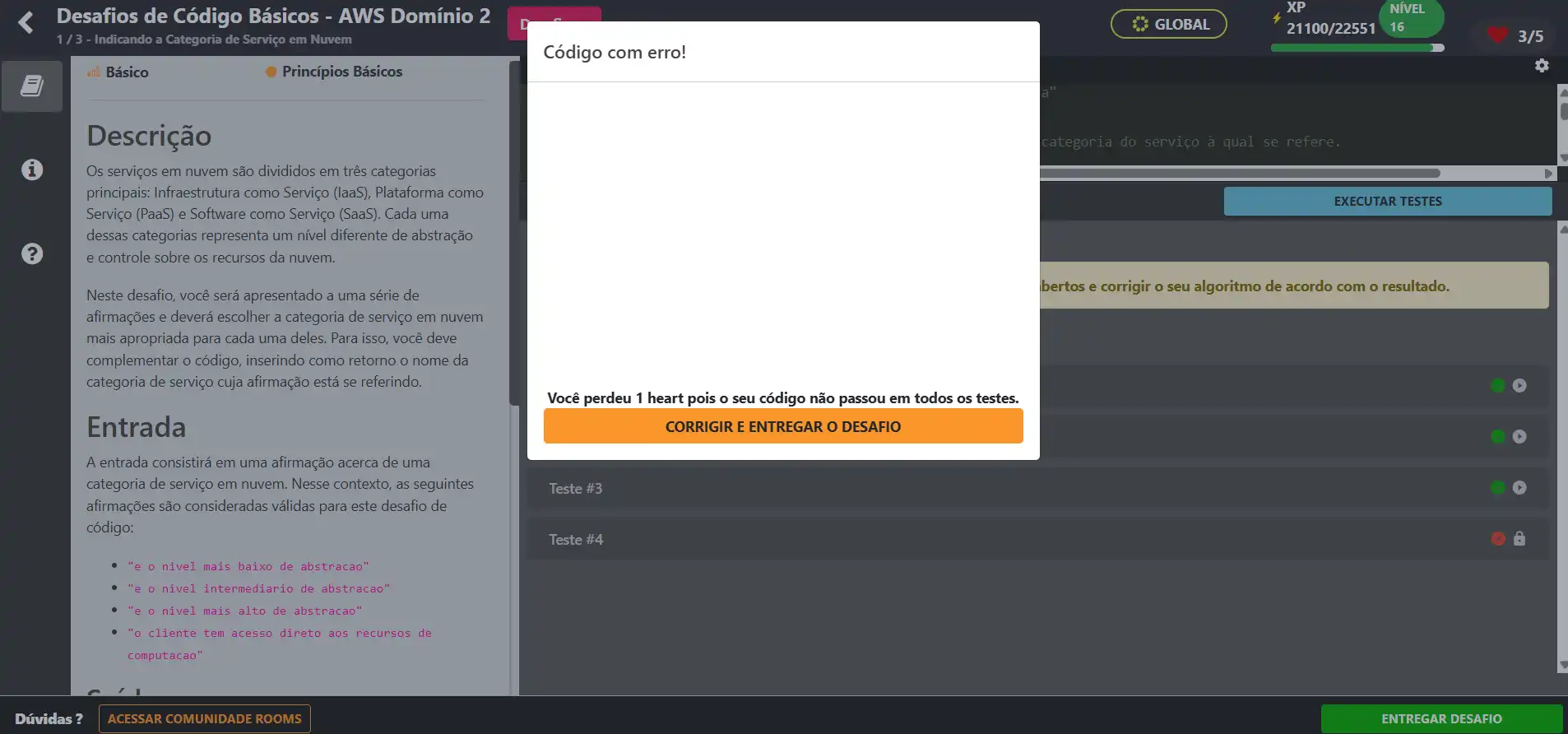This screenshot has width=1568, height=734.
Task: Click Corrigir e Entregar o Desafio button
Action: coord(782,426)
